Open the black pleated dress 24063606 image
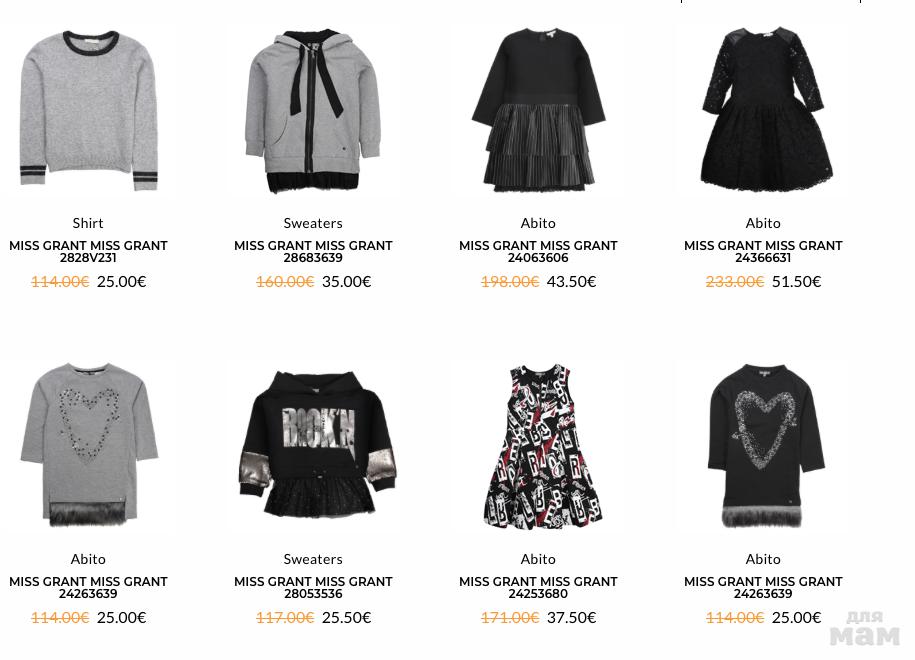Screen dimensions: 915x660 (x=538, y=110)
